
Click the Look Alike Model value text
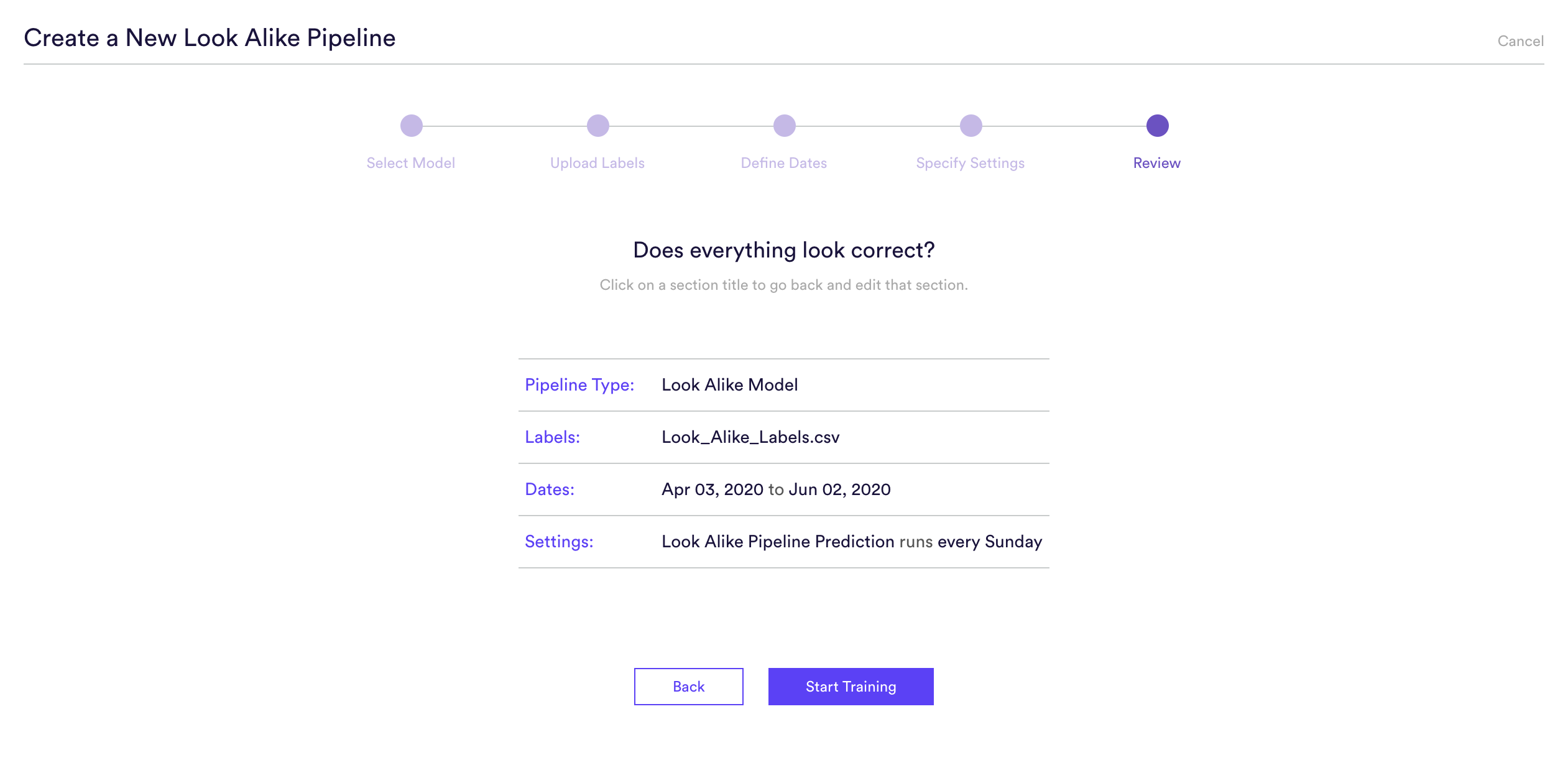(x=729, y=385)
